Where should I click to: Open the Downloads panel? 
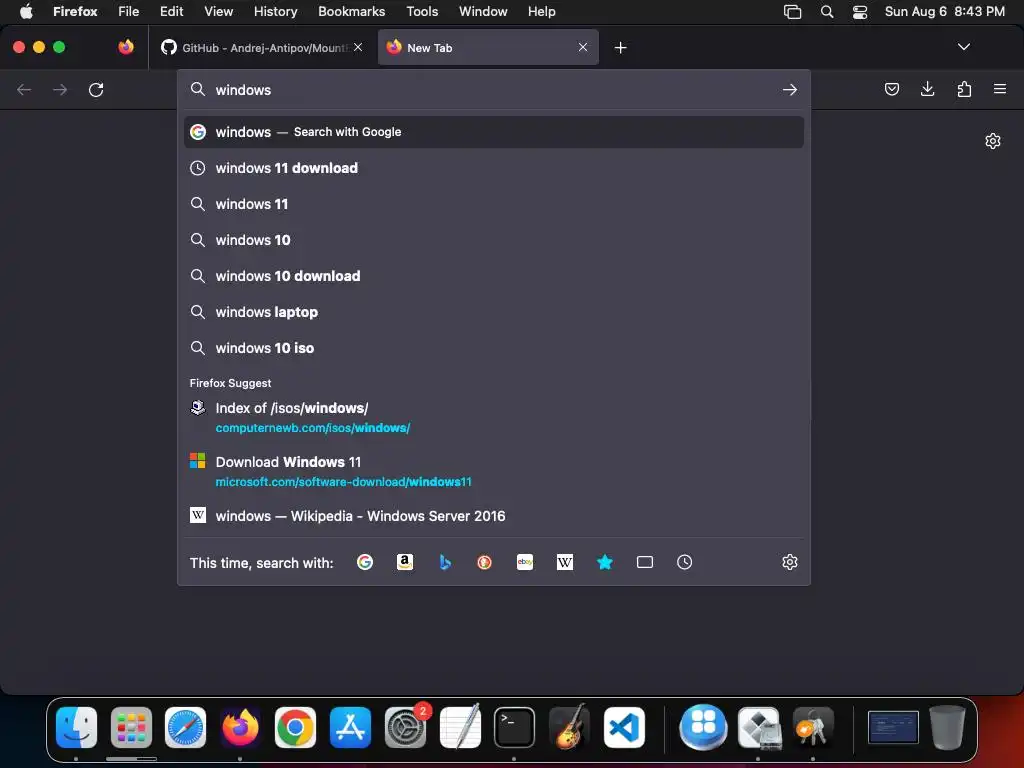(927, 89)
